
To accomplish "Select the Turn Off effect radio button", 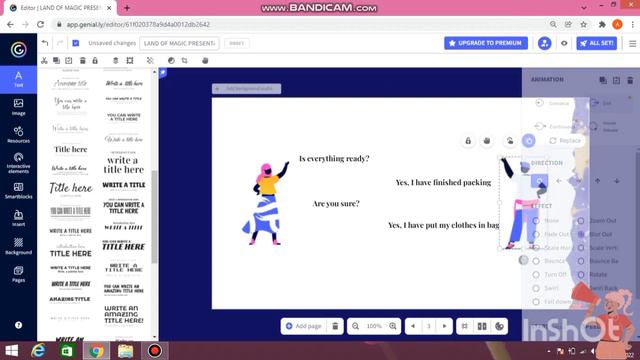I will coord(536,275).
